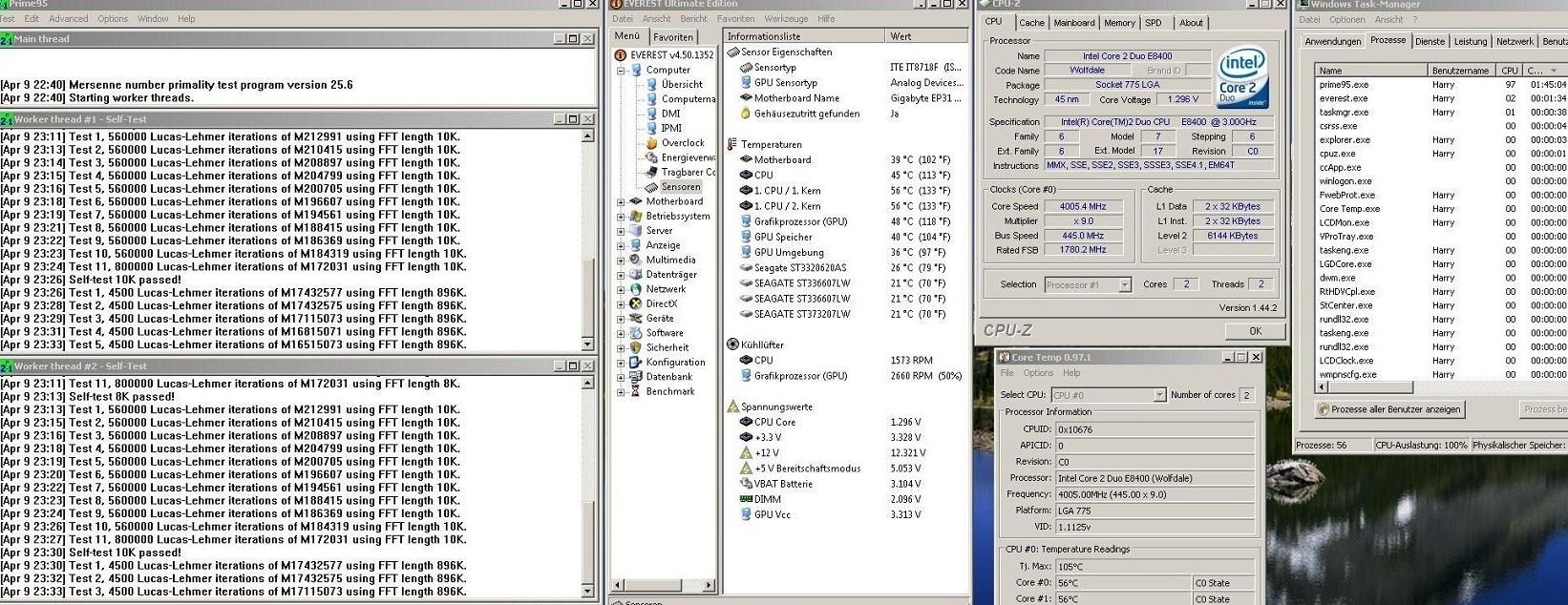Expand the Server node in EVEREST

tap(621, 231)
